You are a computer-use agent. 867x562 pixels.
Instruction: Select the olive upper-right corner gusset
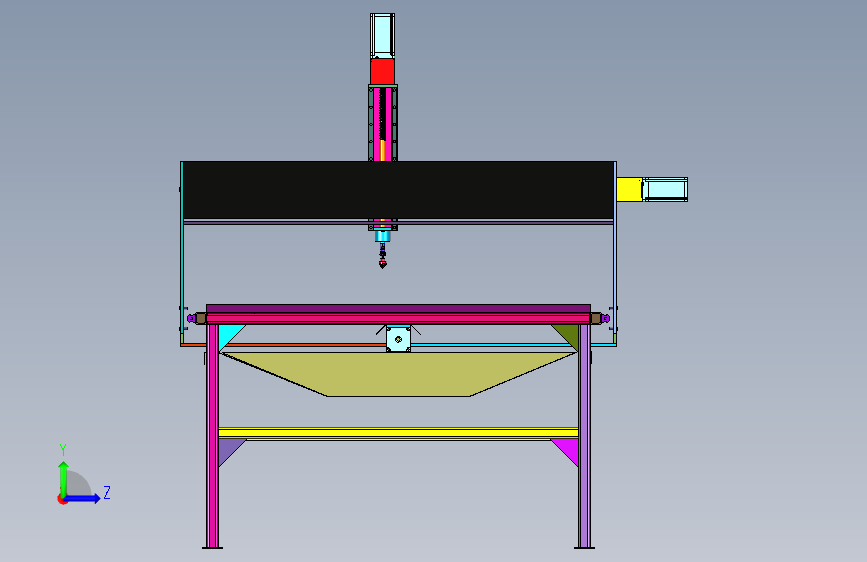(569, 334)
